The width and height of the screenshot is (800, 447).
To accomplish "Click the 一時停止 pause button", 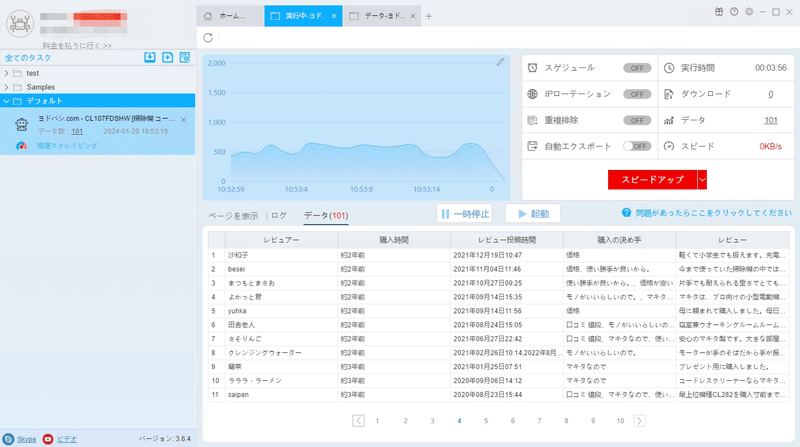I will point(465,214).
